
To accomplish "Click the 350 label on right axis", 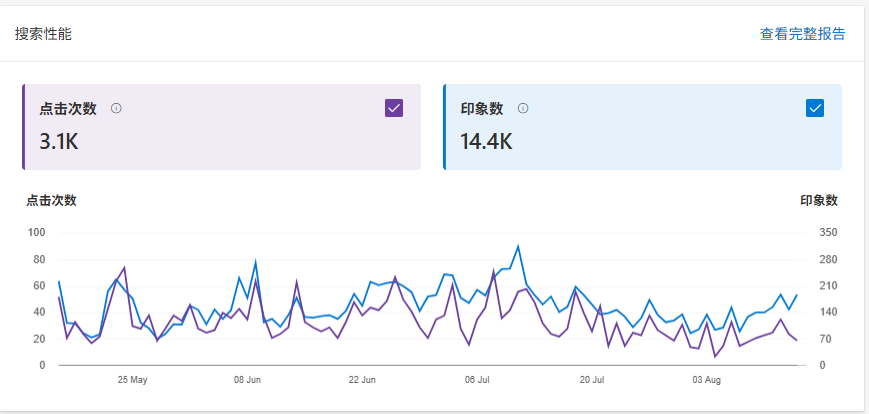I will (x=827, y=233).
